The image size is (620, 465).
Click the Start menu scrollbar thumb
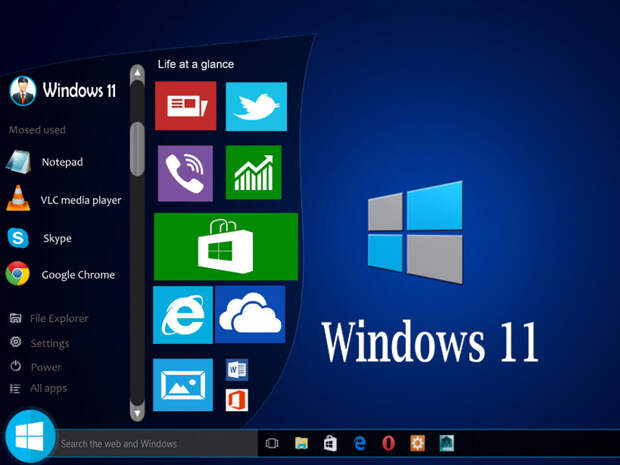pyautogui.click(x=137, y=149)
